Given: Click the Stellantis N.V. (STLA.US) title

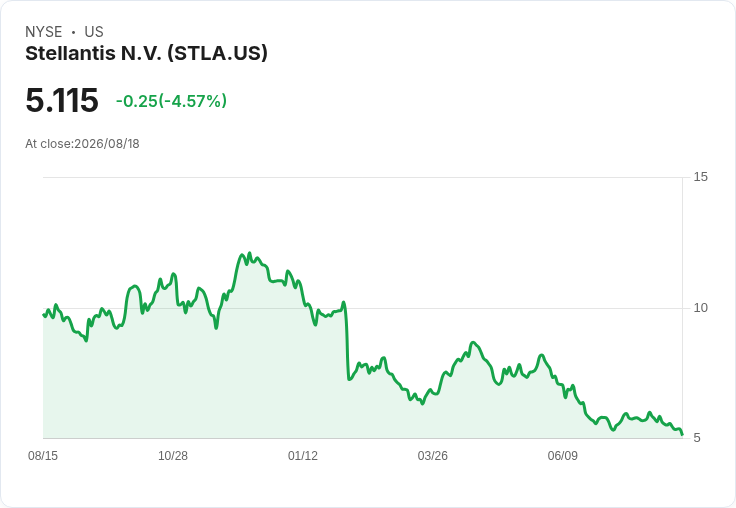Looking at the screenshot, I should tap(146, 54).
